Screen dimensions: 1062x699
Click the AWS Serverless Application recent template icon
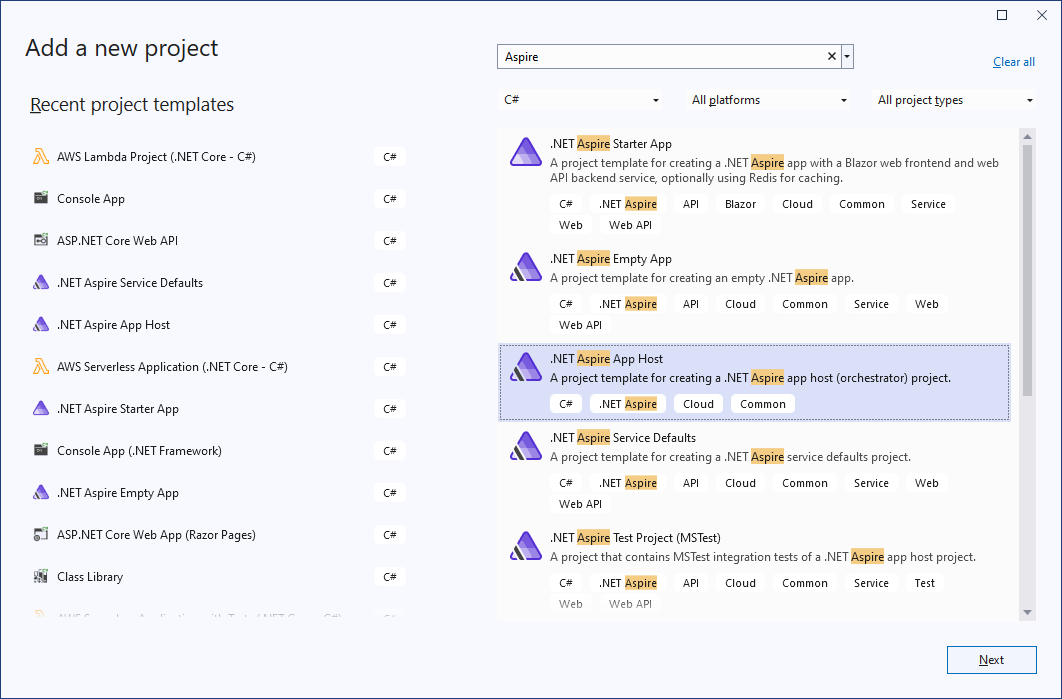pos(41,367)
